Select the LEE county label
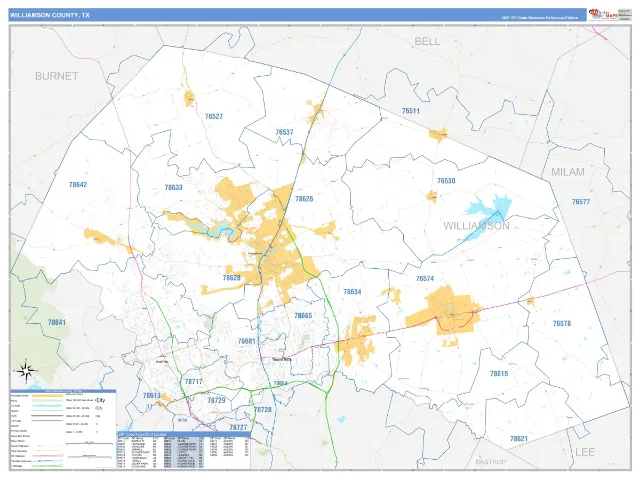This screenshot has width=640, height=480. 584,452
